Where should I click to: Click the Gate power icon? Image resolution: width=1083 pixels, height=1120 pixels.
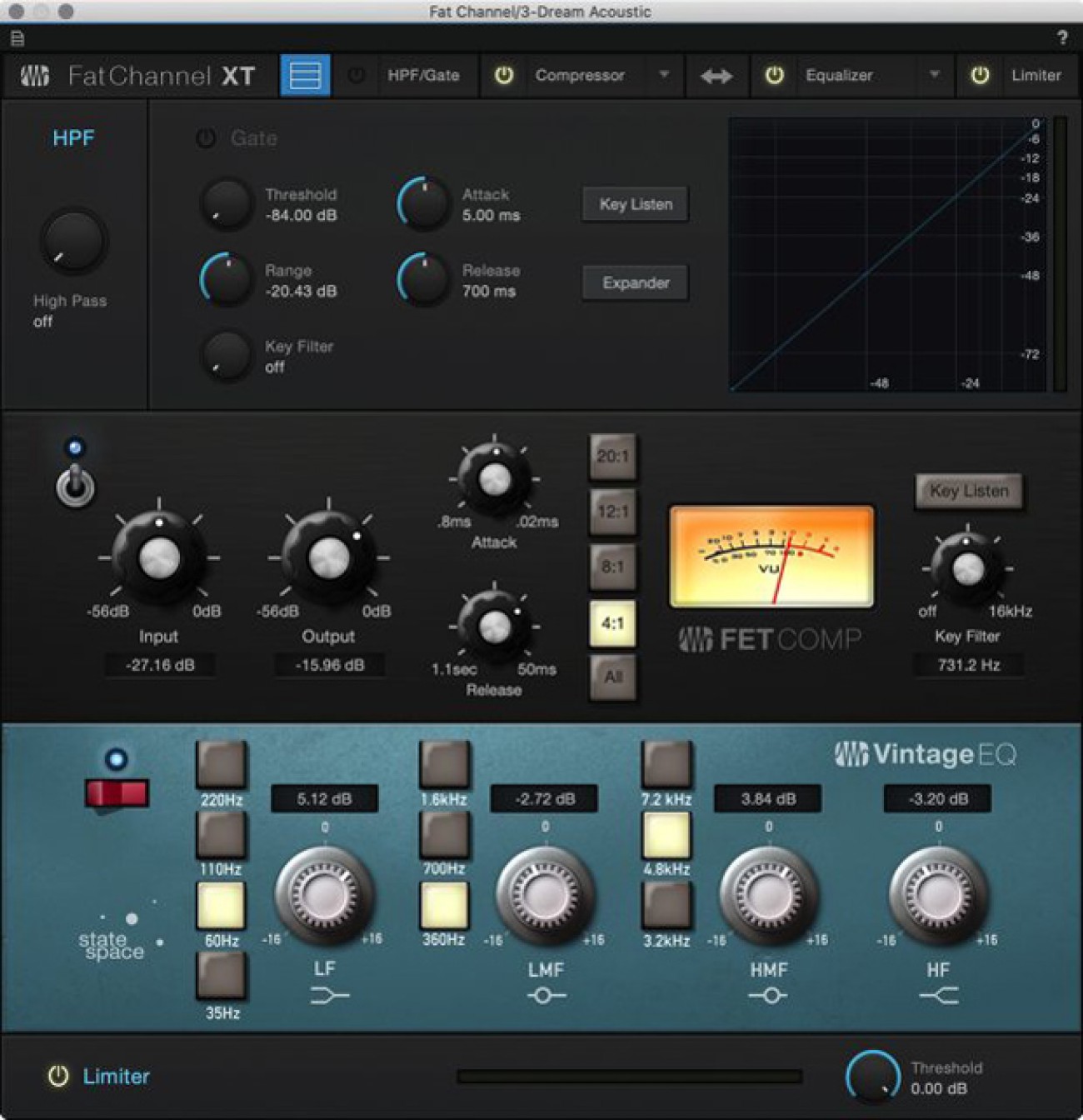206,138
